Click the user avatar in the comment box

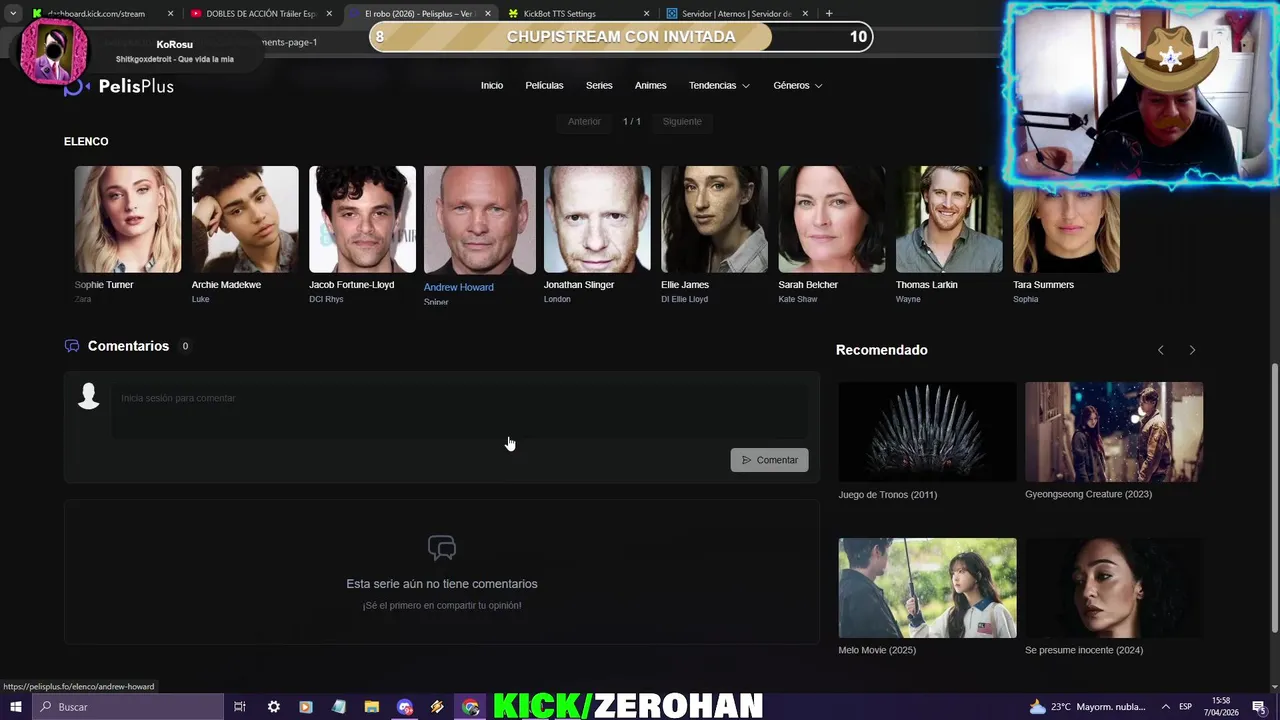89,396
